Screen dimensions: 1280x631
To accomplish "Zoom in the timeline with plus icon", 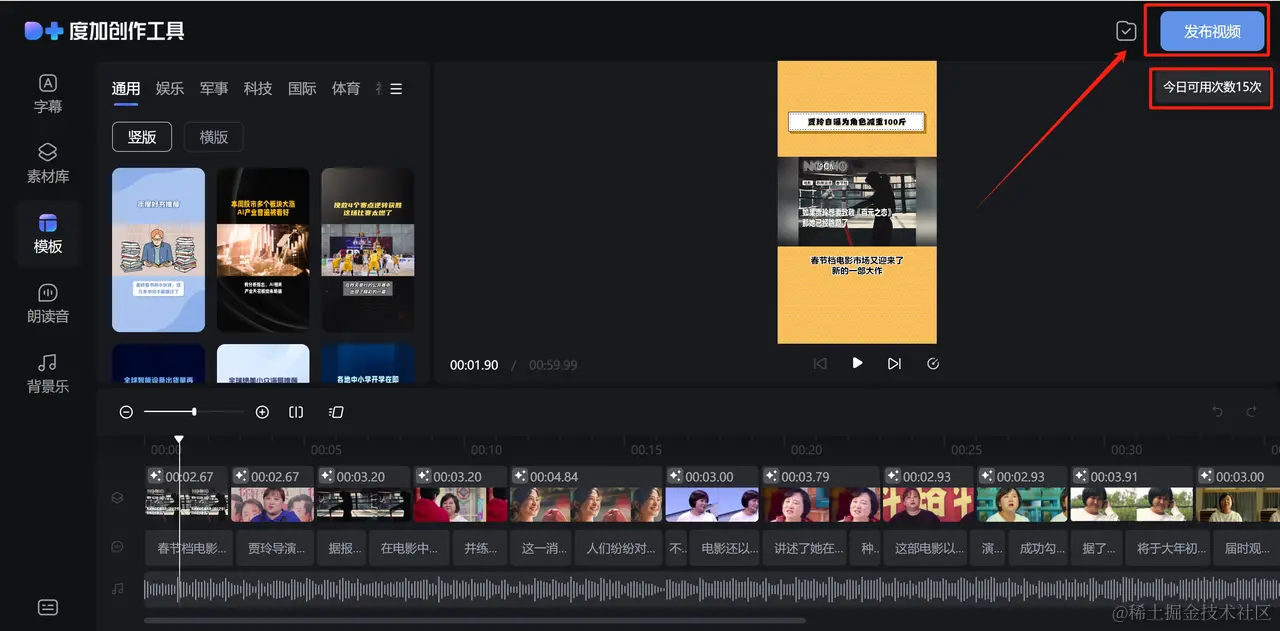I will pyautogui.click(x=262, y=412).
